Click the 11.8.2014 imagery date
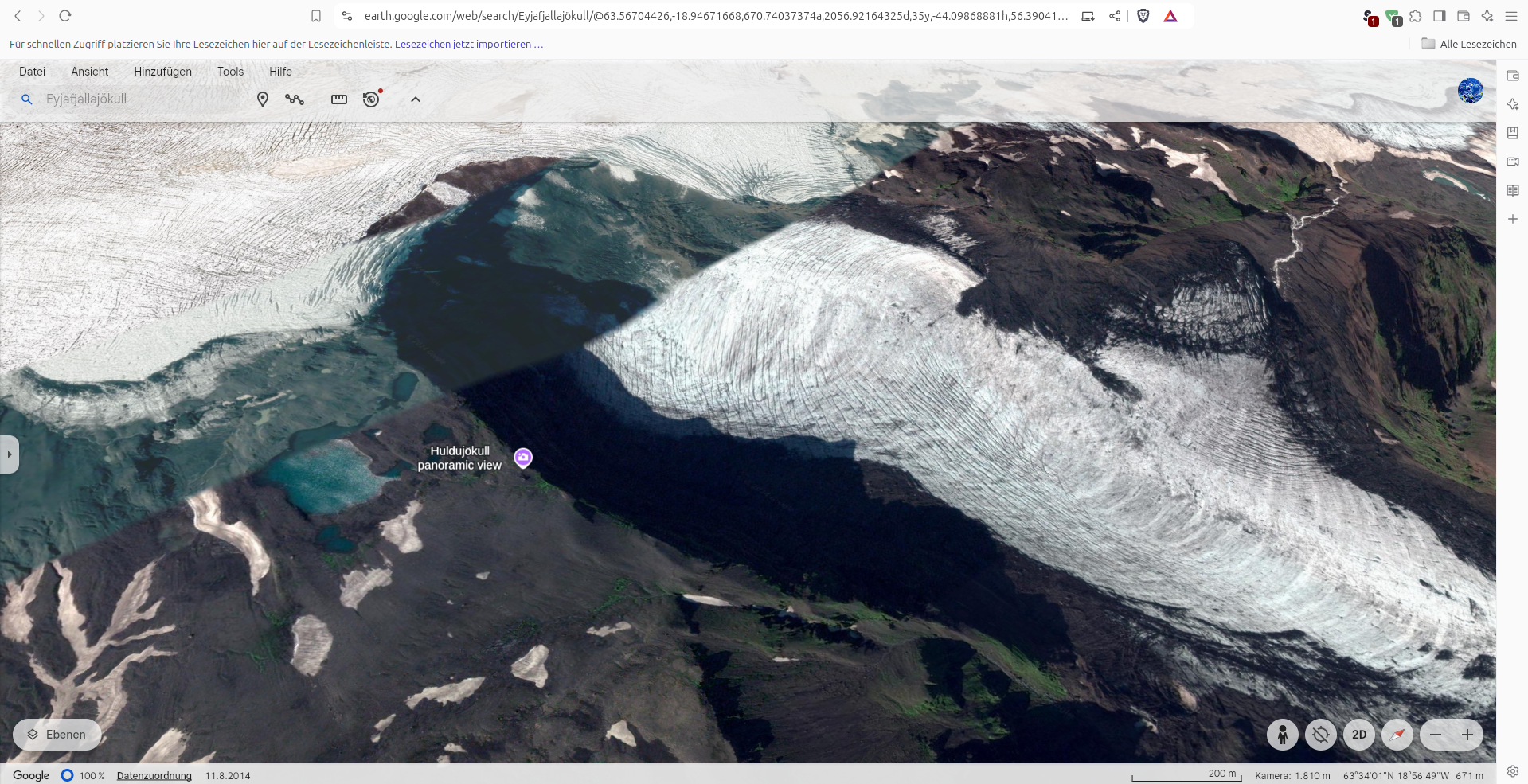 point(228,775)
